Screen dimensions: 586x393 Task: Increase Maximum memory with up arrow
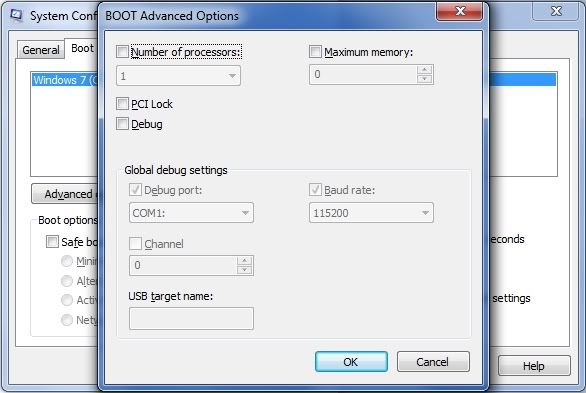(x=424, y=69)
